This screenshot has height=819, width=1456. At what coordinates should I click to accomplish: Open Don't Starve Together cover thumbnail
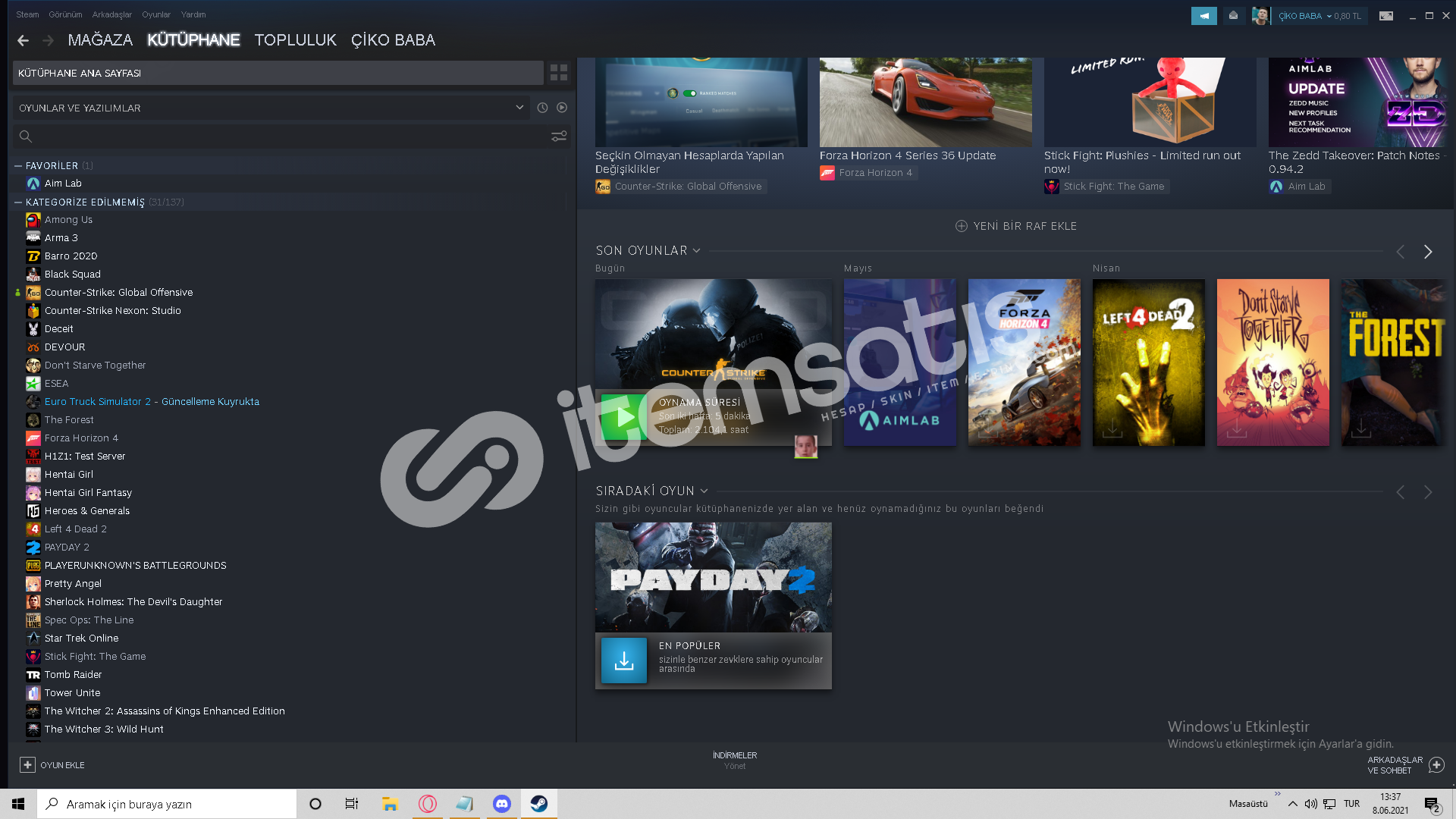click(x=1272, y=362)
